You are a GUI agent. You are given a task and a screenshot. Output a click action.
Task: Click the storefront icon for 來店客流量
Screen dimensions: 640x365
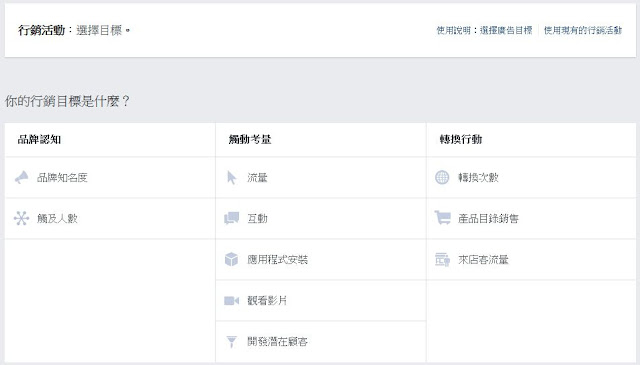[x=442, y=259]
